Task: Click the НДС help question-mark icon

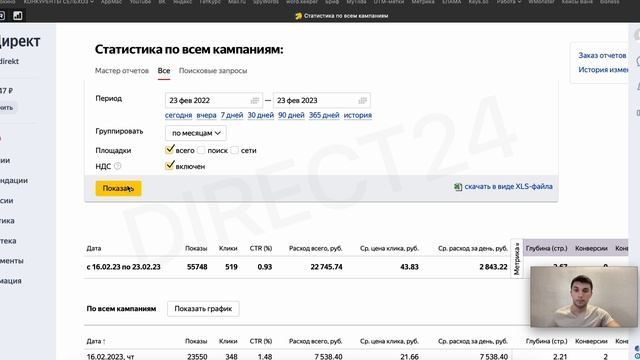Action: (x=118, y=166)
